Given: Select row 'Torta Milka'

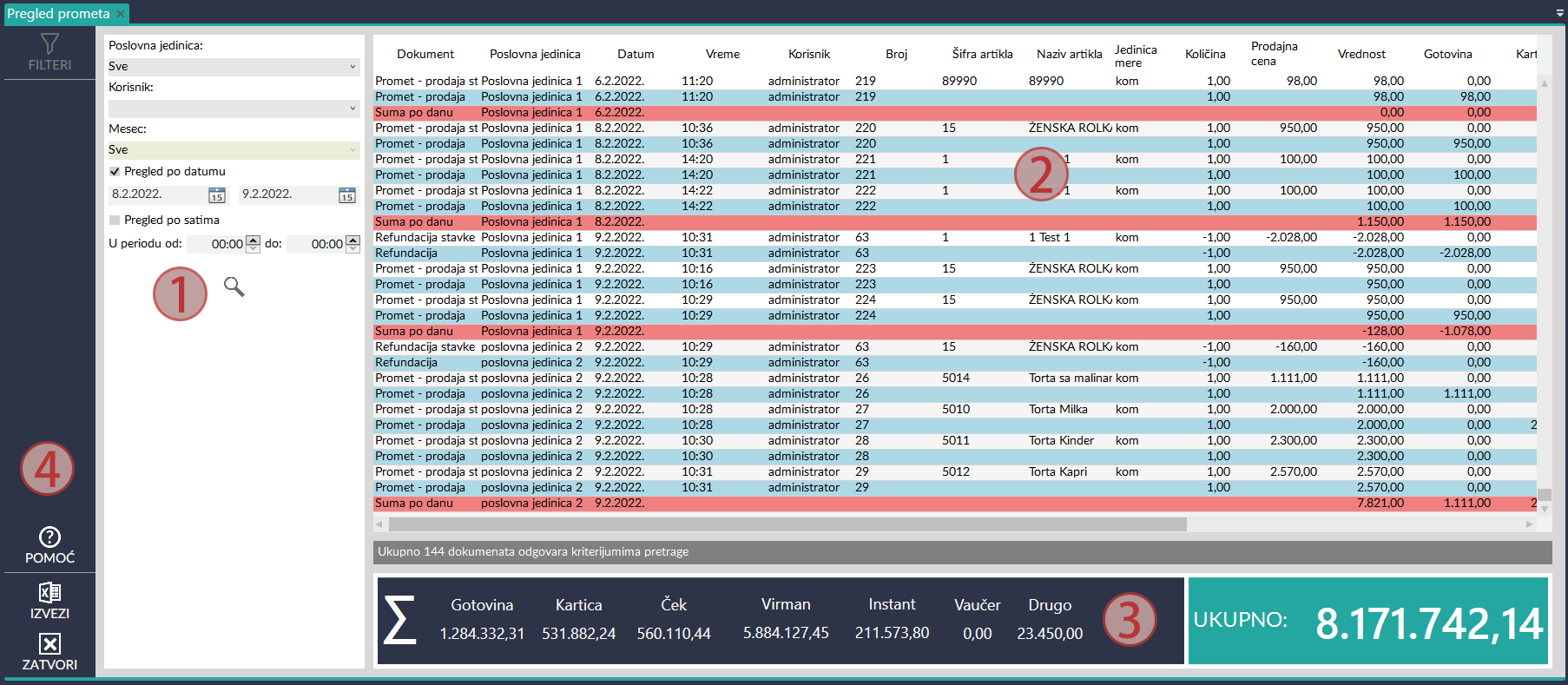Looking at the screenshot, I should coord(955,409).
